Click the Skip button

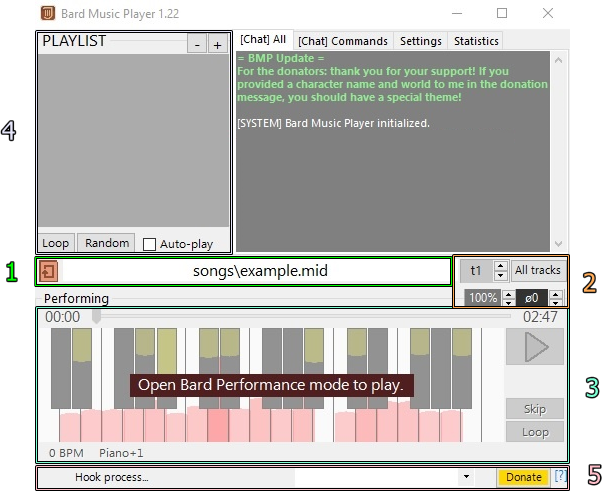tap(535, 409)
